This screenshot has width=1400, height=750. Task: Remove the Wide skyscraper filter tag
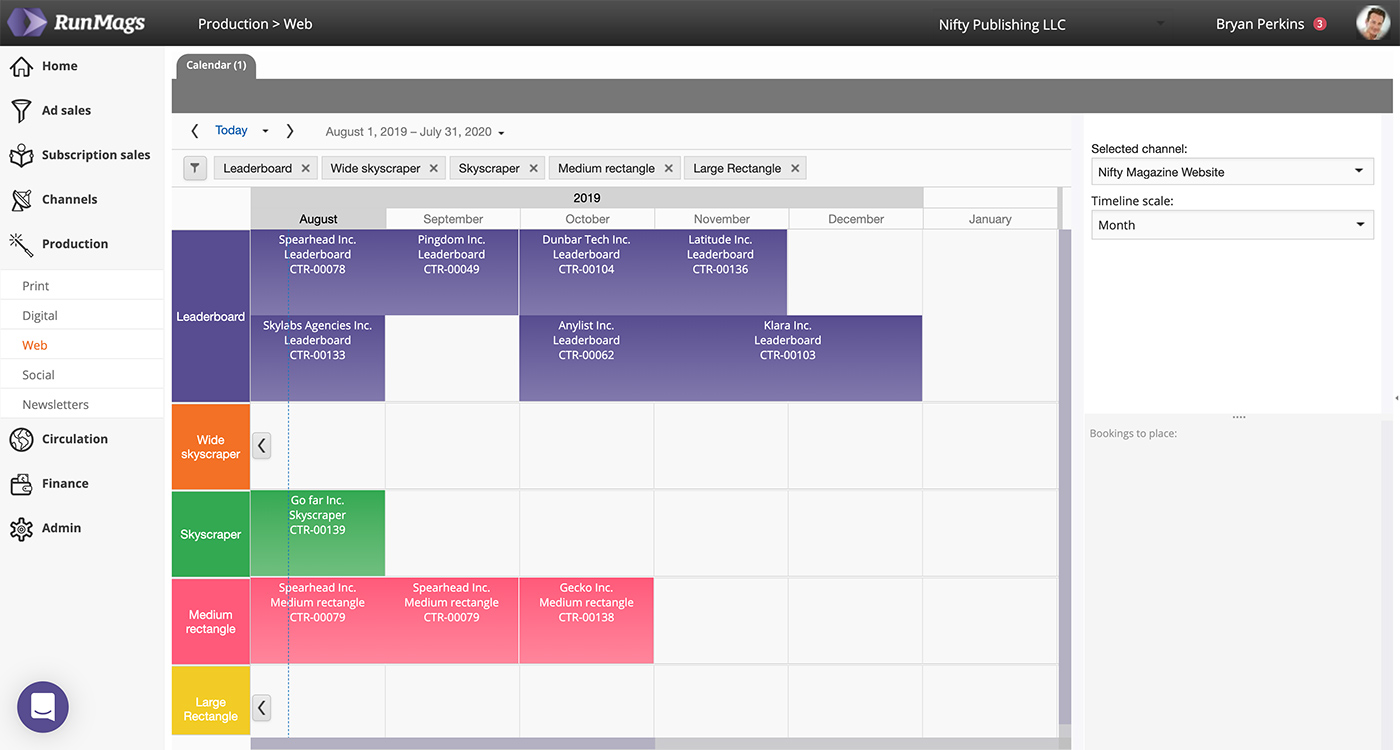pyautogui.click(x=434, y=168)
